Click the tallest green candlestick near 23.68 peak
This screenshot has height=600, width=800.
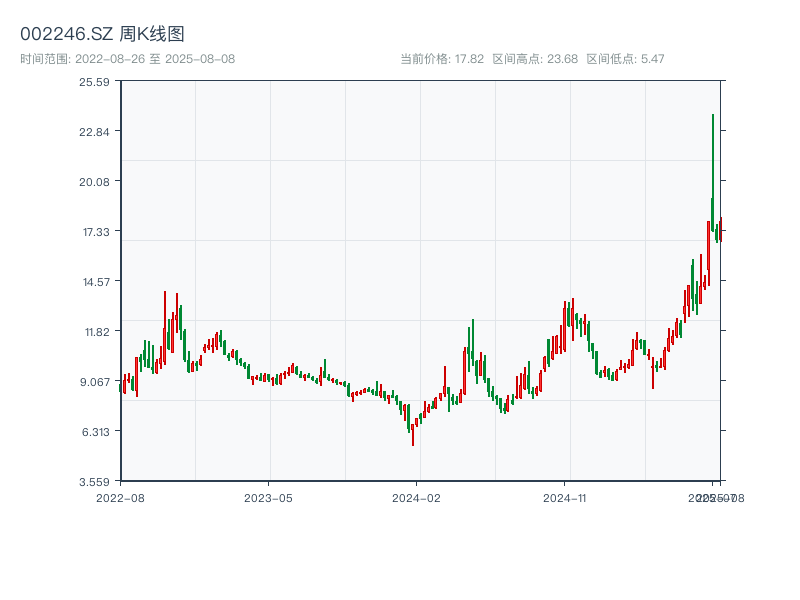(713, 173)
